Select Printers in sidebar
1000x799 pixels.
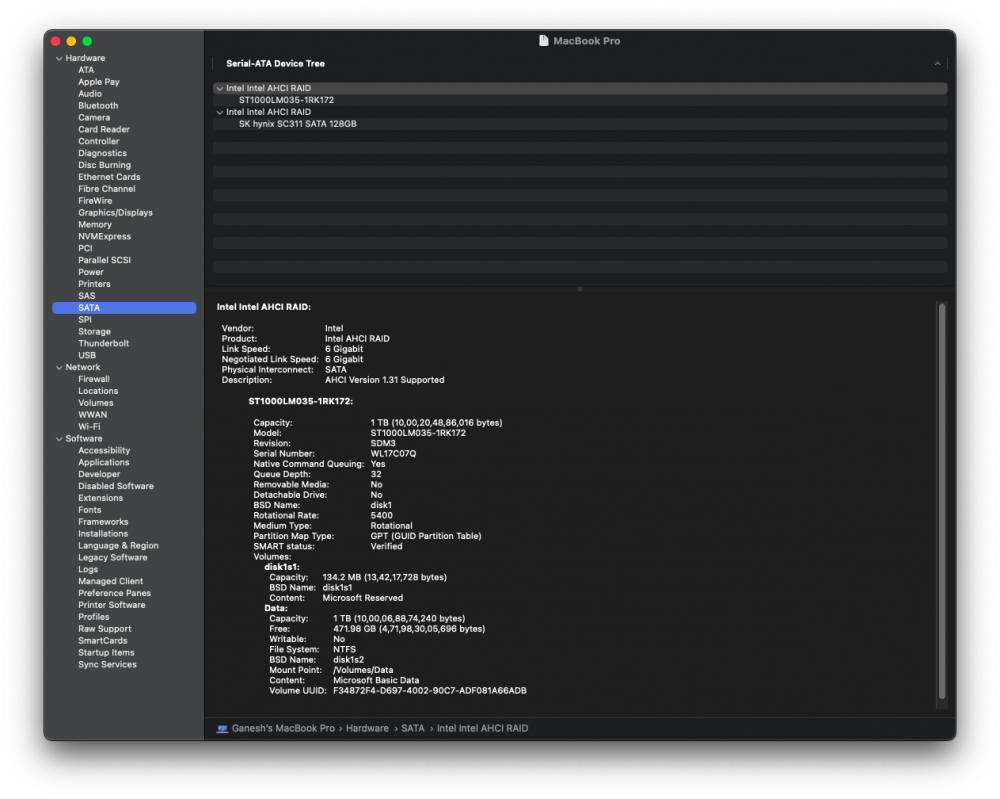click(94, 284)
